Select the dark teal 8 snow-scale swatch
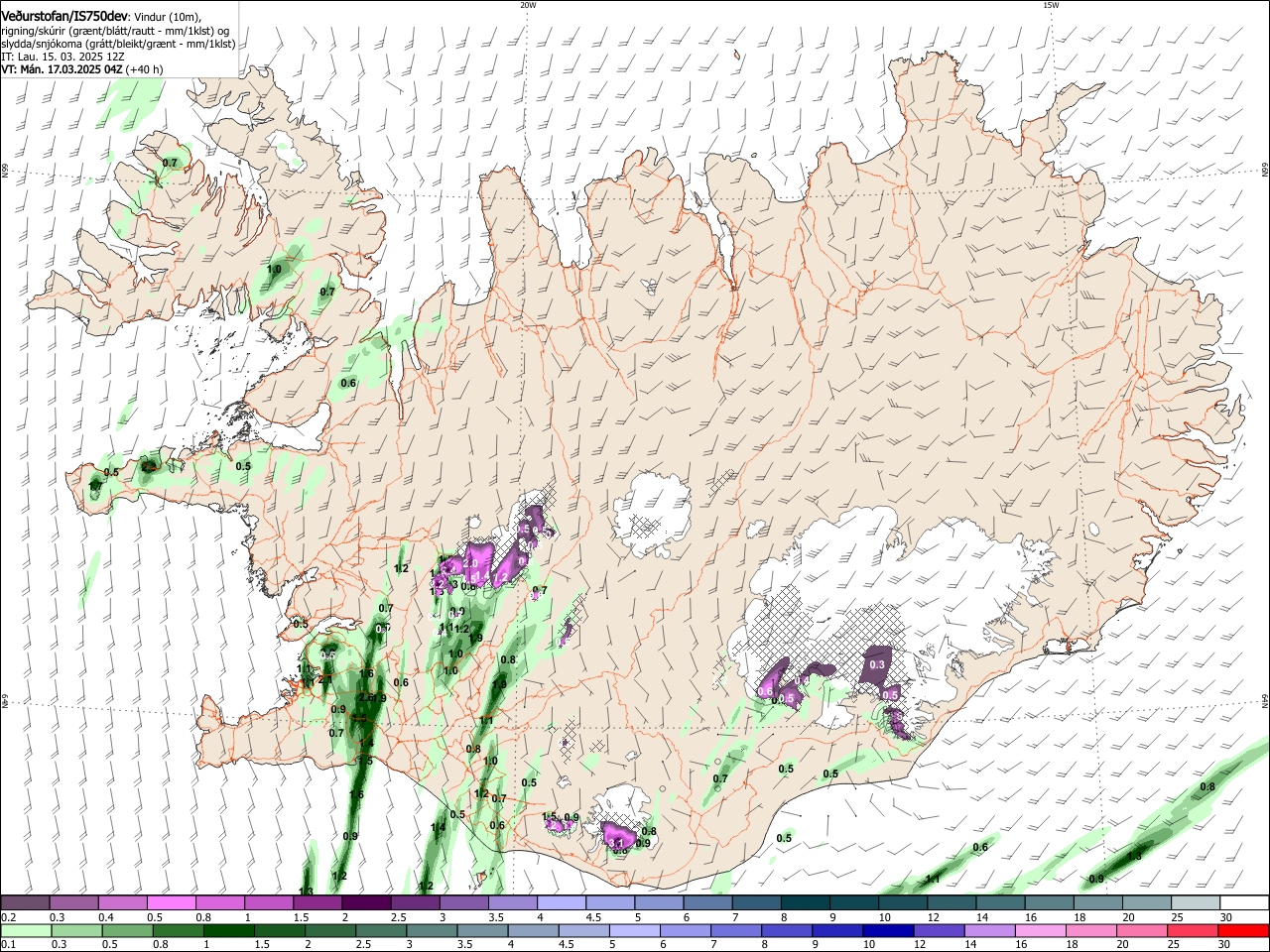 [x=804, y=903]
